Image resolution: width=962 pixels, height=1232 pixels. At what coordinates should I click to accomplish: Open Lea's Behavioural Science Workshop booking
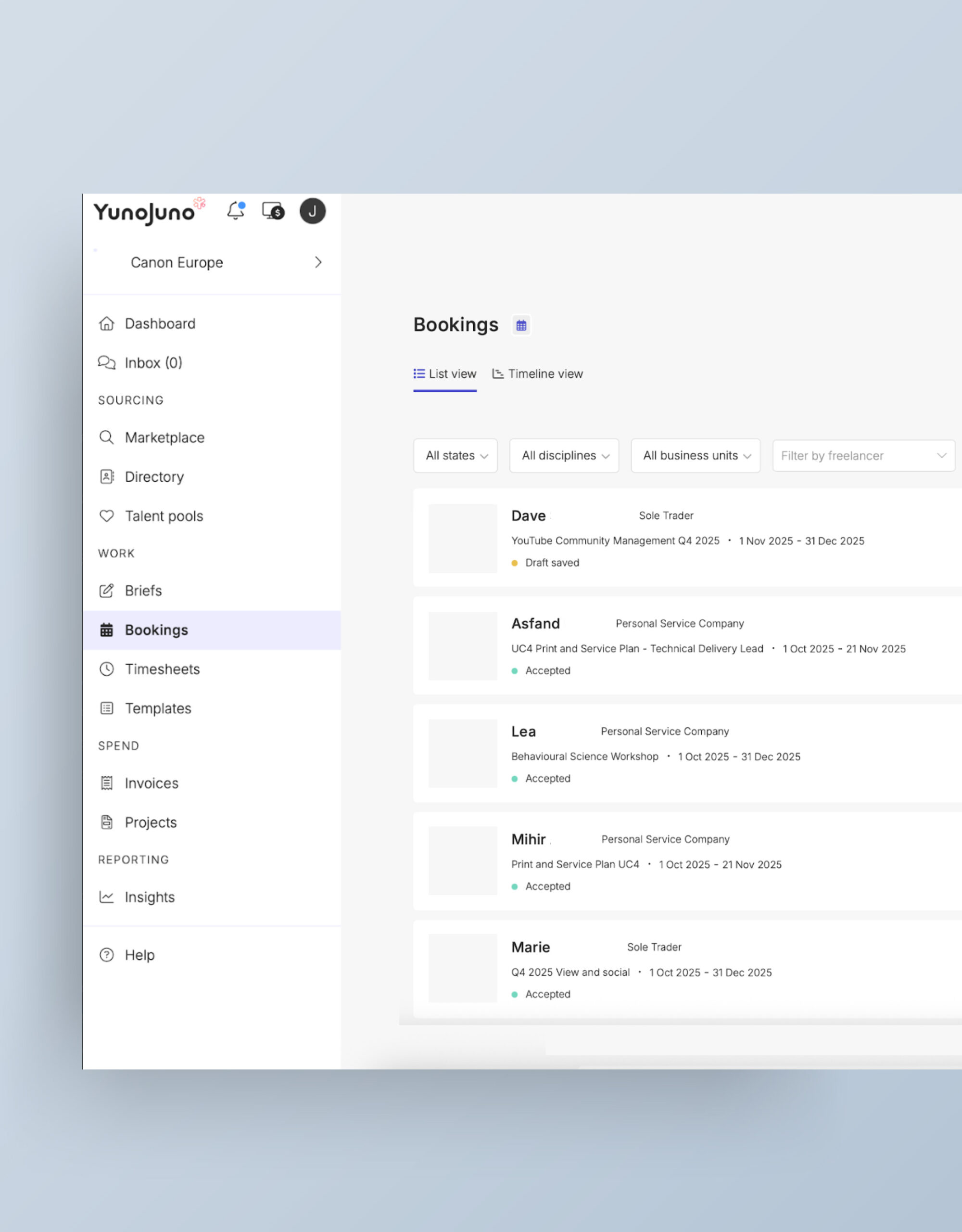pos(584,757)
